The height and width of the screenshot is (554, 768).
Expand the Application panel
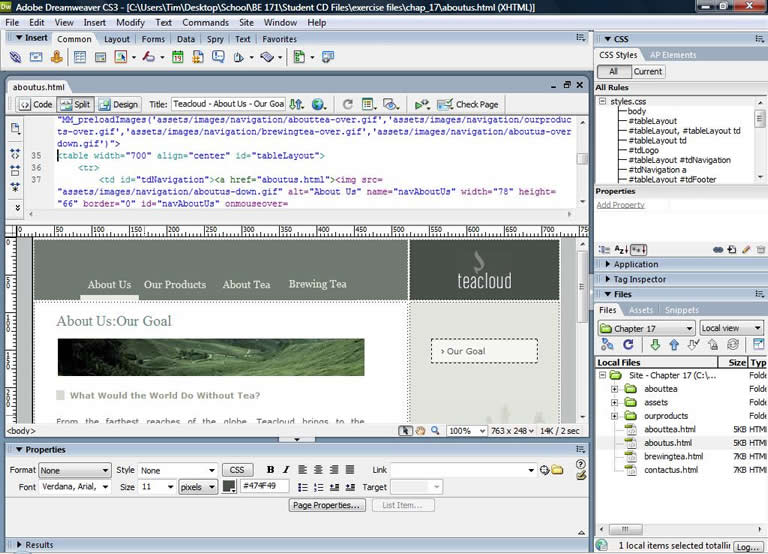(x=608, y=265)
